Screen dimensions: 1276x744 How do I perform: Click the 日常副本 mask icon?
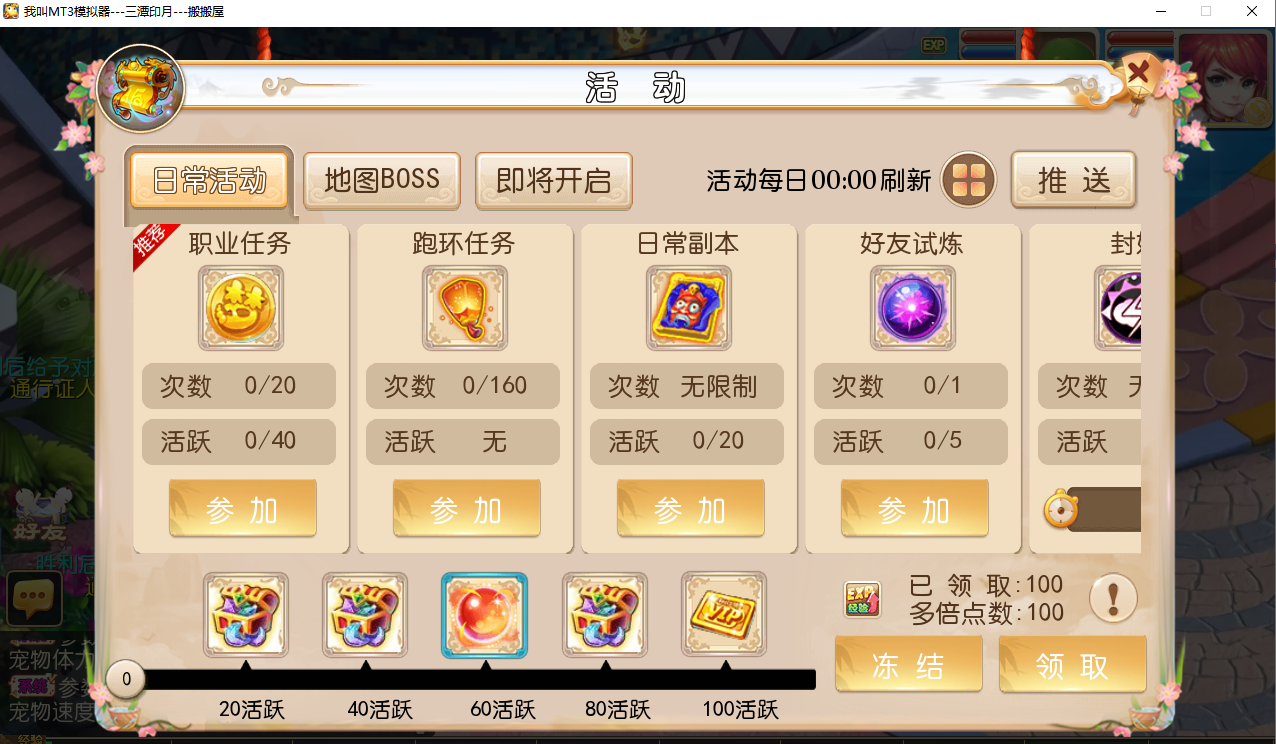(688, 308)
